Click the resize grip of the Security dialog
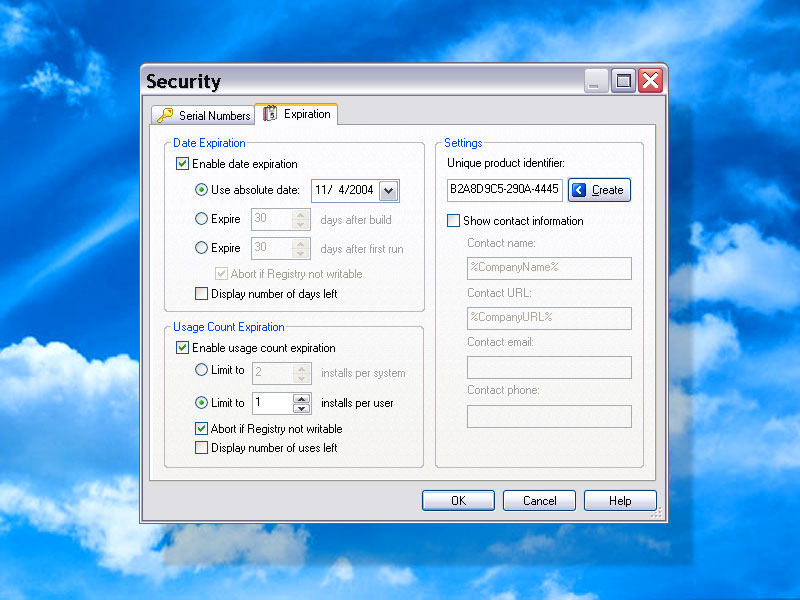800x600 pixels. pyautogui.click(x=657, y=512)
